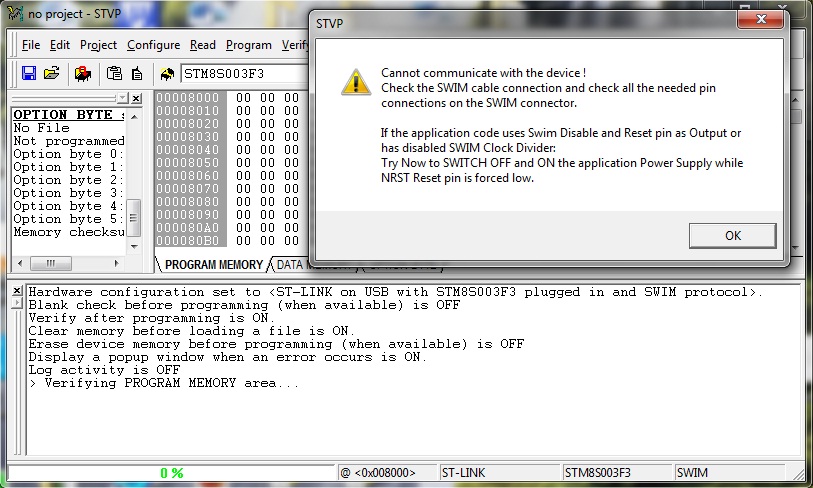Screen dimensions: 813x488
Task: Click the side panel's horizontal scrollbar thumb
Action: click(x=51, y=263)
